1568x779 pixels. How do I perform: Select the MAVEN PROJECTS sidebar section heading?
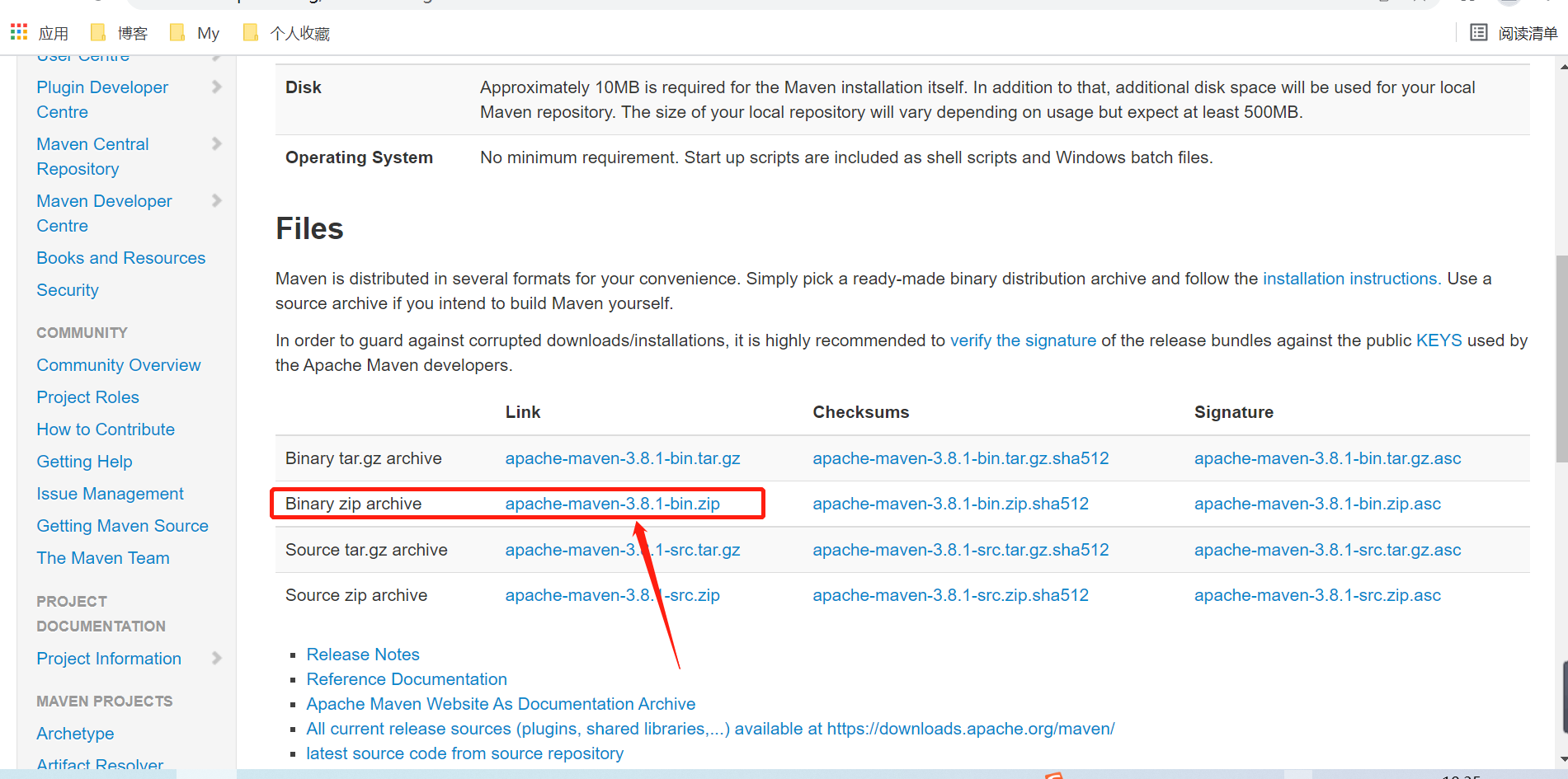tap(105, 702)
